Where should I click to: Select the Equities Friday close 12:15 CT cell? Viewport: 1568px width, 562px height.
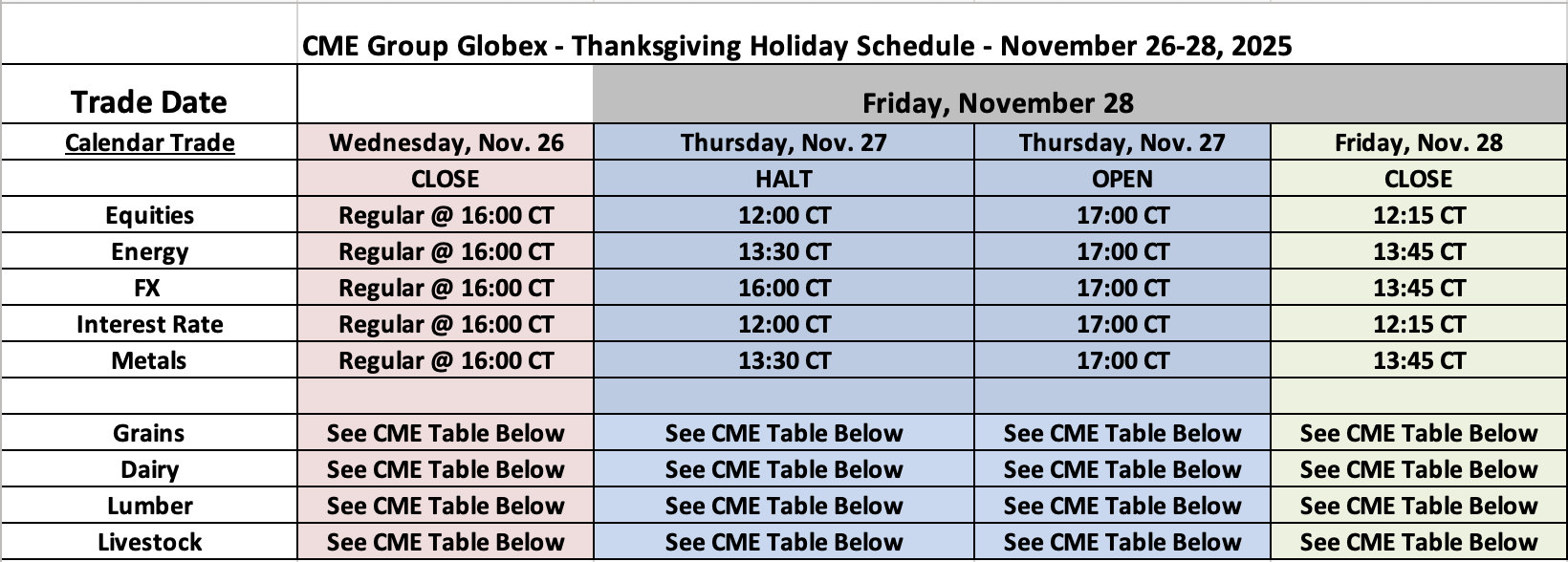[x=1418, y=215]
